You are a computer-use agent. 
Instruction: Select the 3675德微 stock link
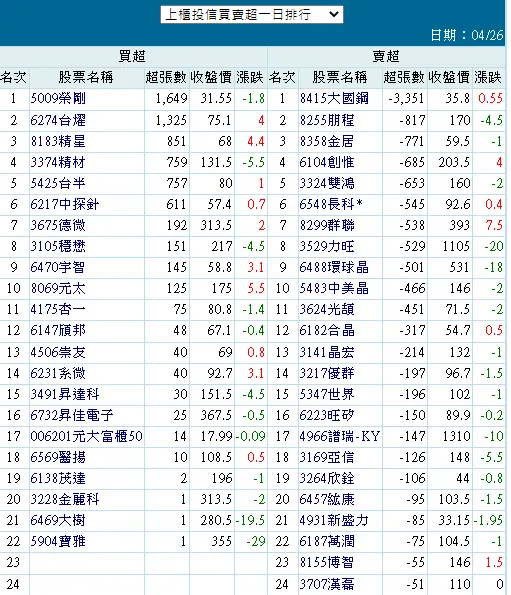tap(58, 225)
